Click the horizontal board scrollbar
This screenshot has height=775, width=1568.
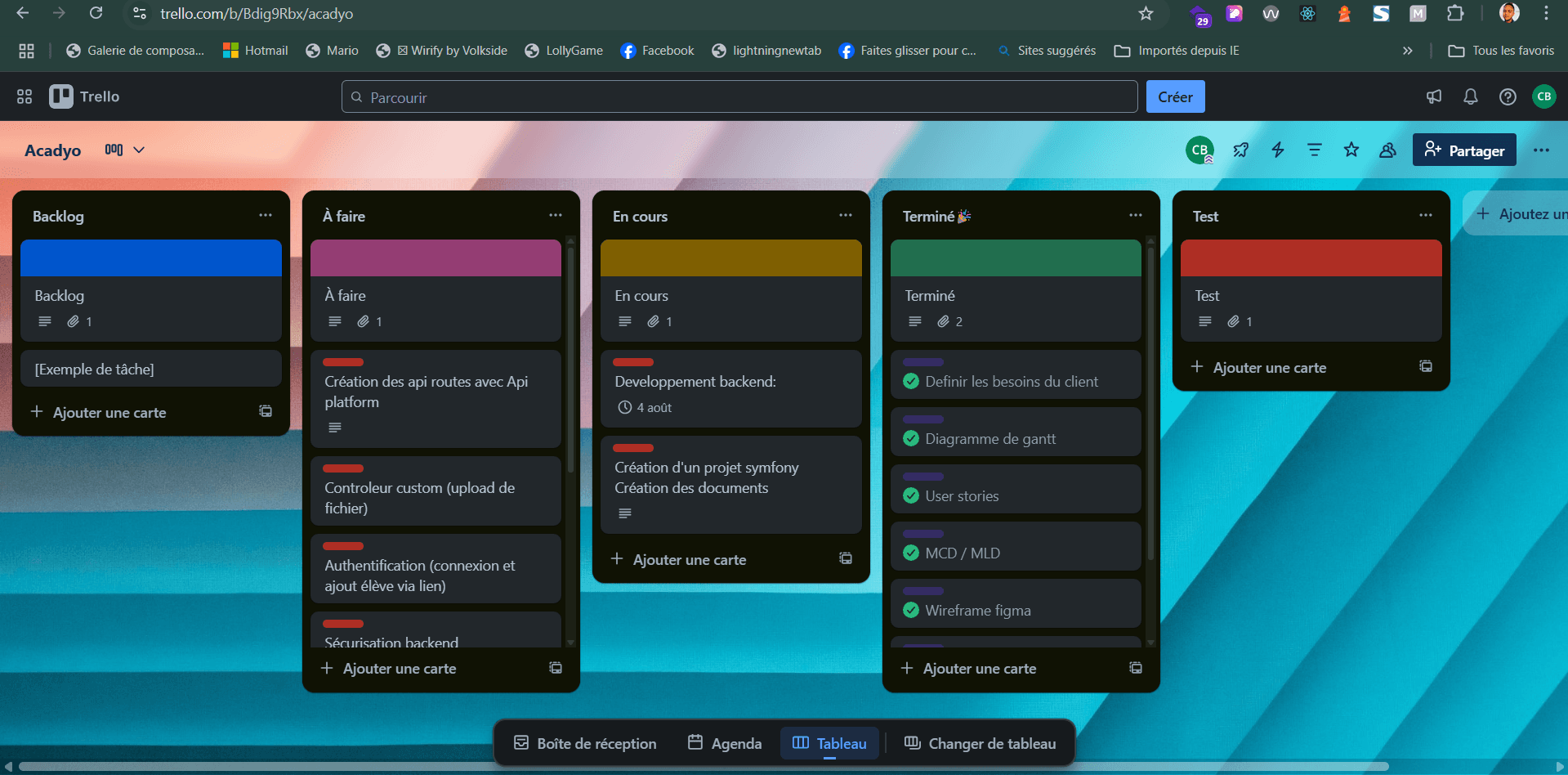(703, 767)
